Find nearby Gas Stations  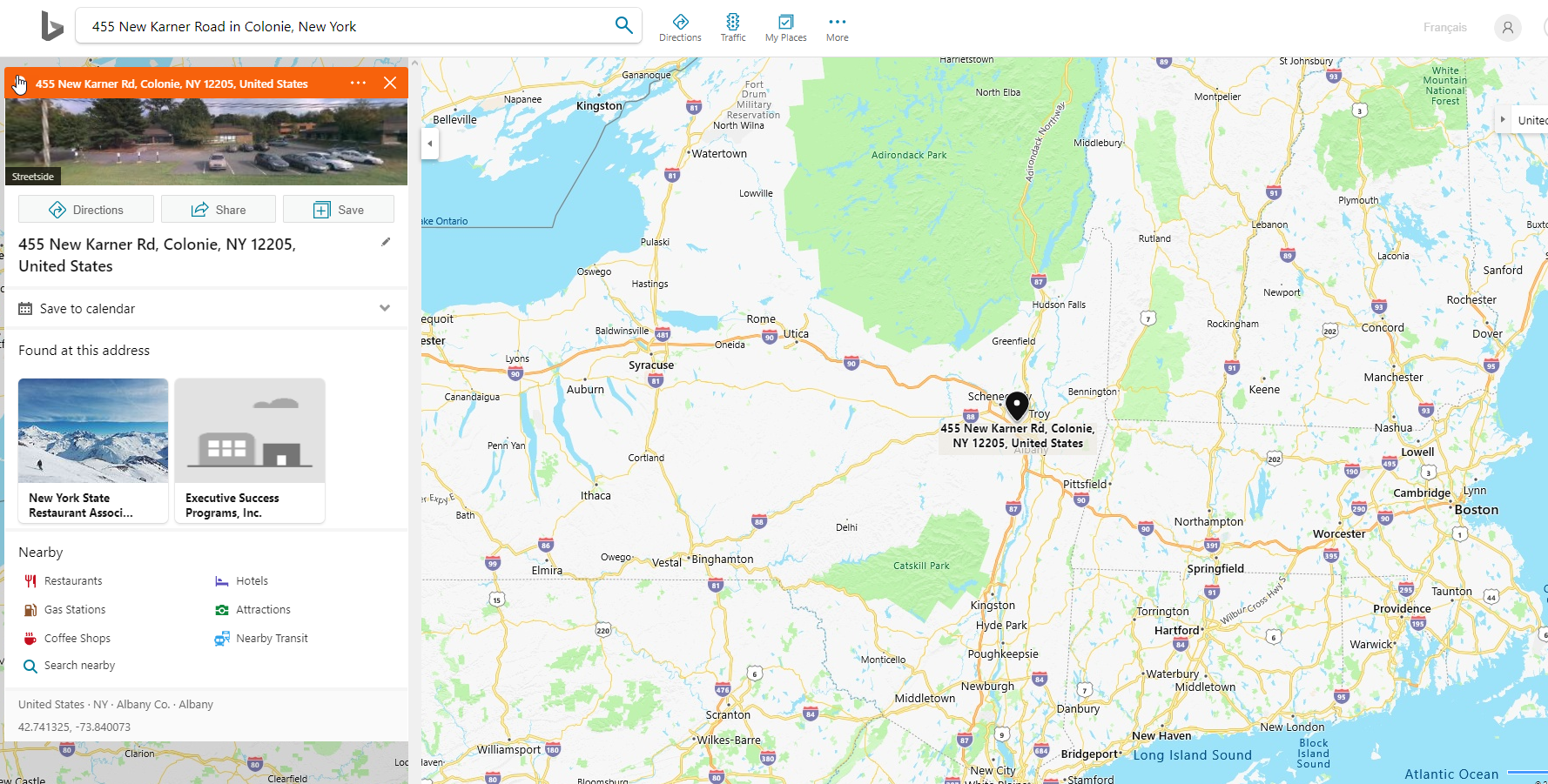(74, 610)
